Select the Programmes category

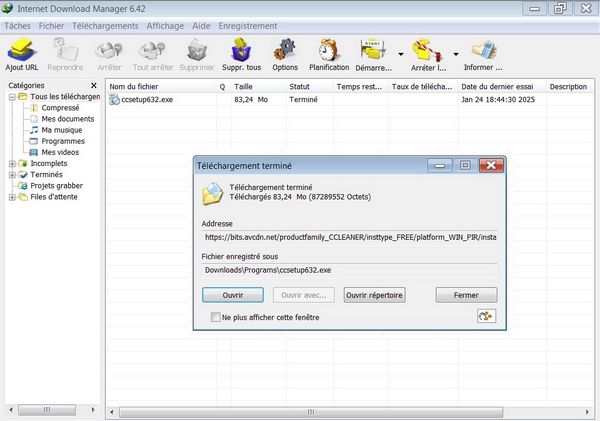[63, 141]
